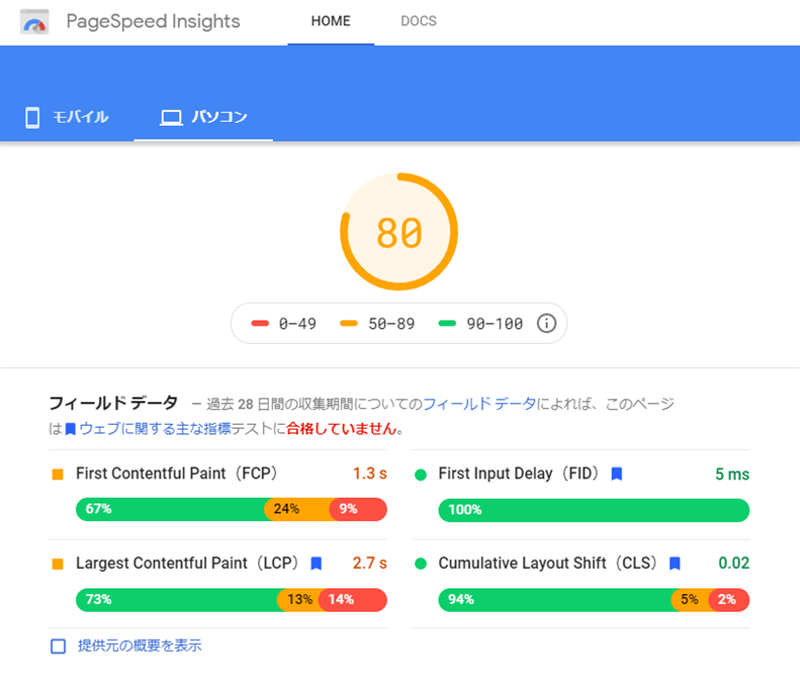Click the bookmark icon next to FID
800x676 pixels.
617,474
